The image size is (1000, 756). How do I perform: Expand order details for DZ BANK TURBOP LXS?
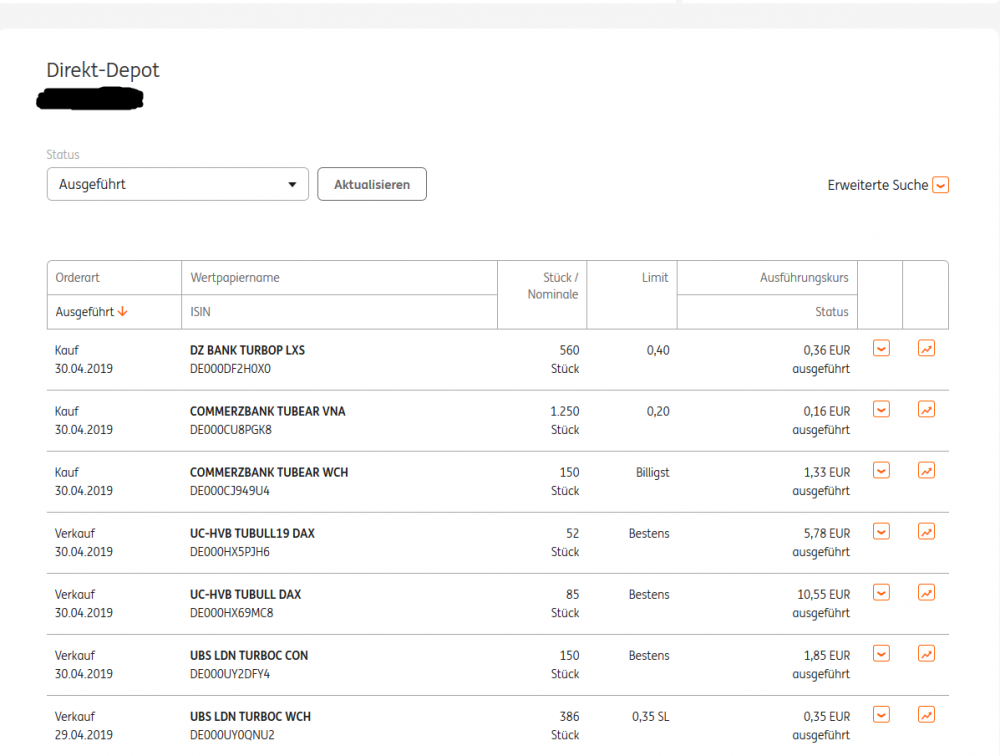click(x=881, y=349)
